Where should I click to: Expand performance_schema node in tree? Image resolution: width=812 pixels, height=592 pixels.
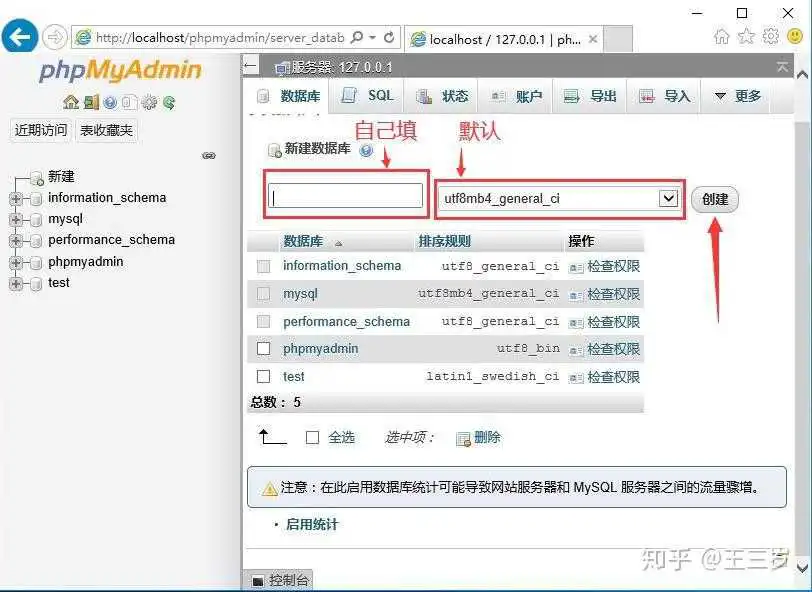pos(16,241)
